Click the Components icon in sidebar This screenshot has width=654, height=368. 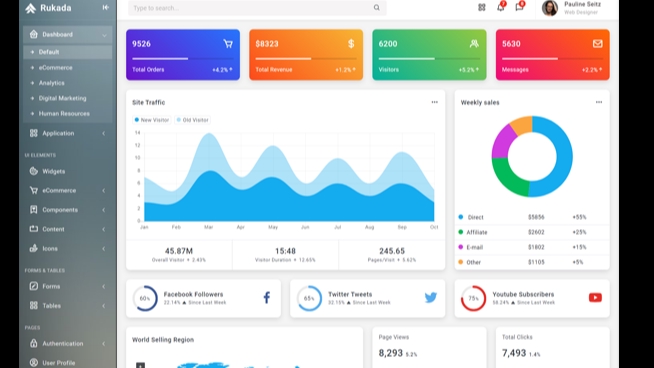33,209
